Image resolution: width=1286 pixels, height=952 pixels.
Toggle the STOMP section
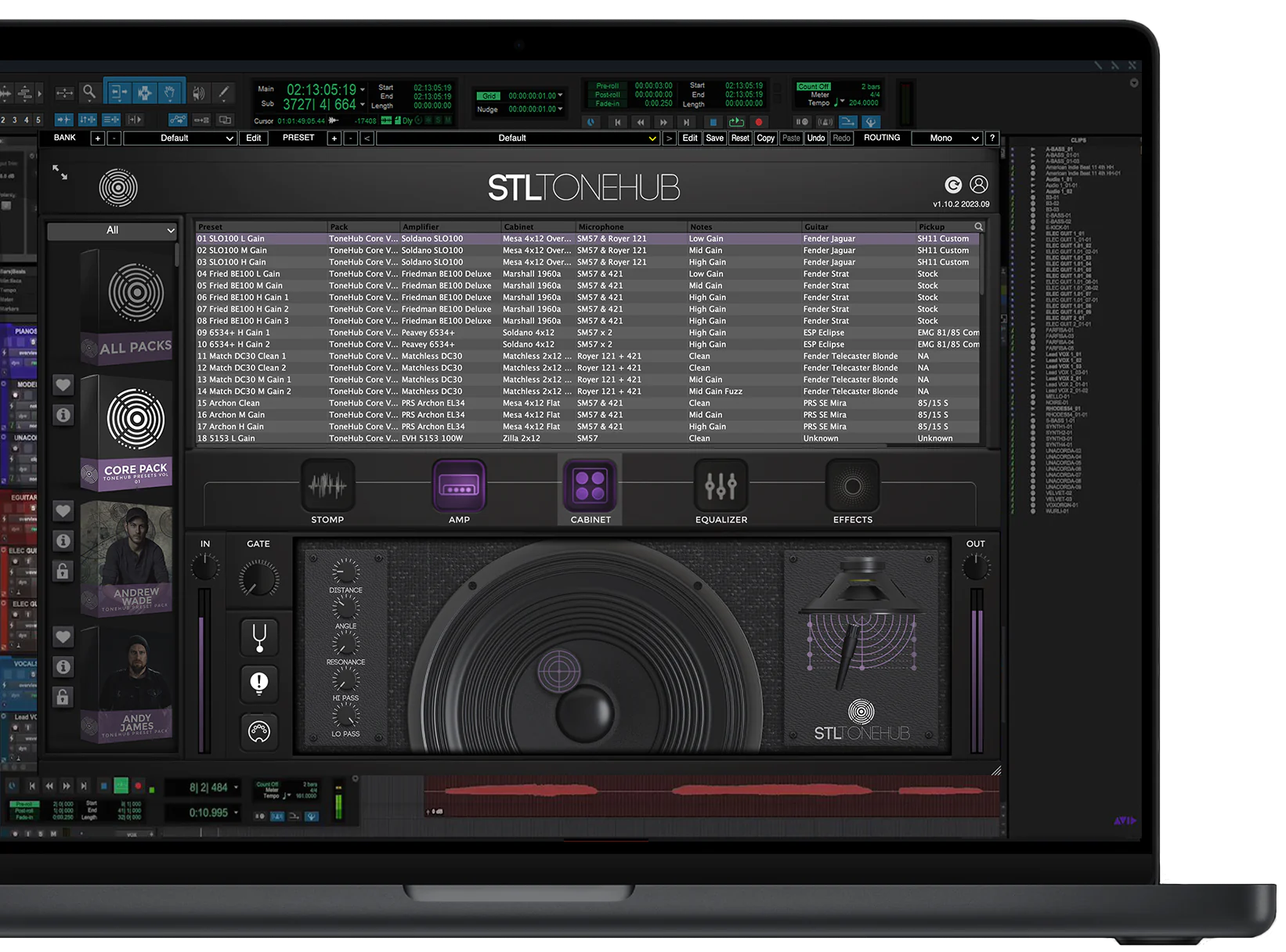(327, 492)
